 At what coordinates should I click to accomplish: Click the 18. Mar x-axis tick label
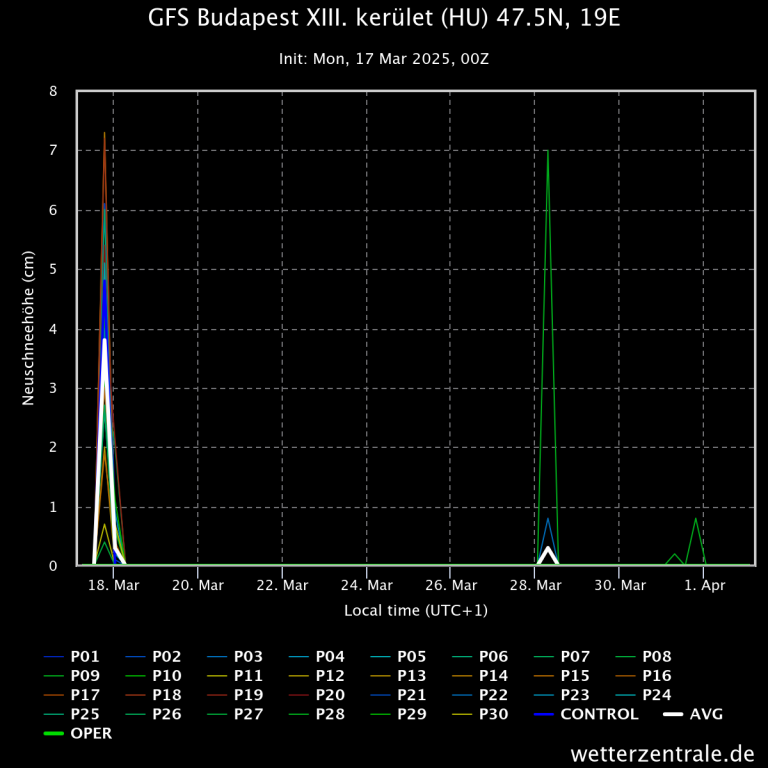[113, 585]
